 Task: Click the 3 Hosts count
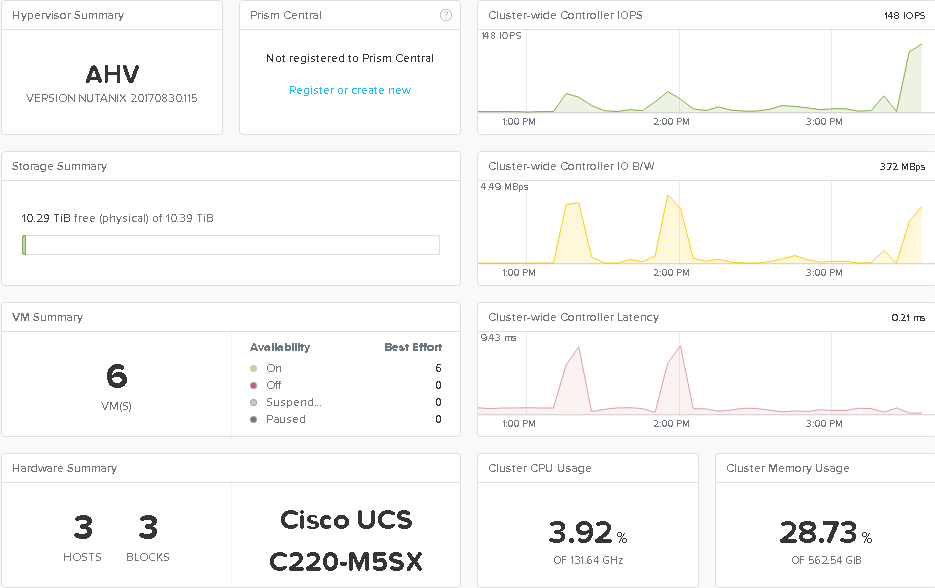83,527
